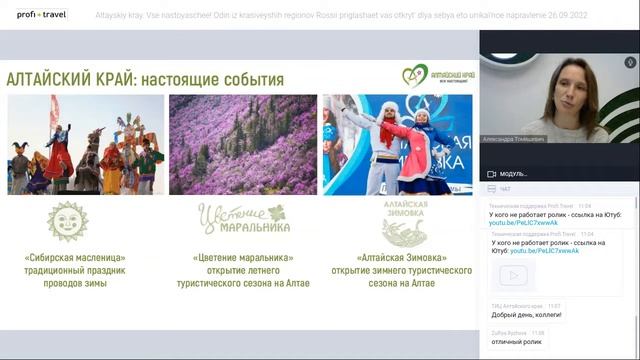Click caption '«Цветение маральника»'
The image size is (640, 360).
(243, 258)
